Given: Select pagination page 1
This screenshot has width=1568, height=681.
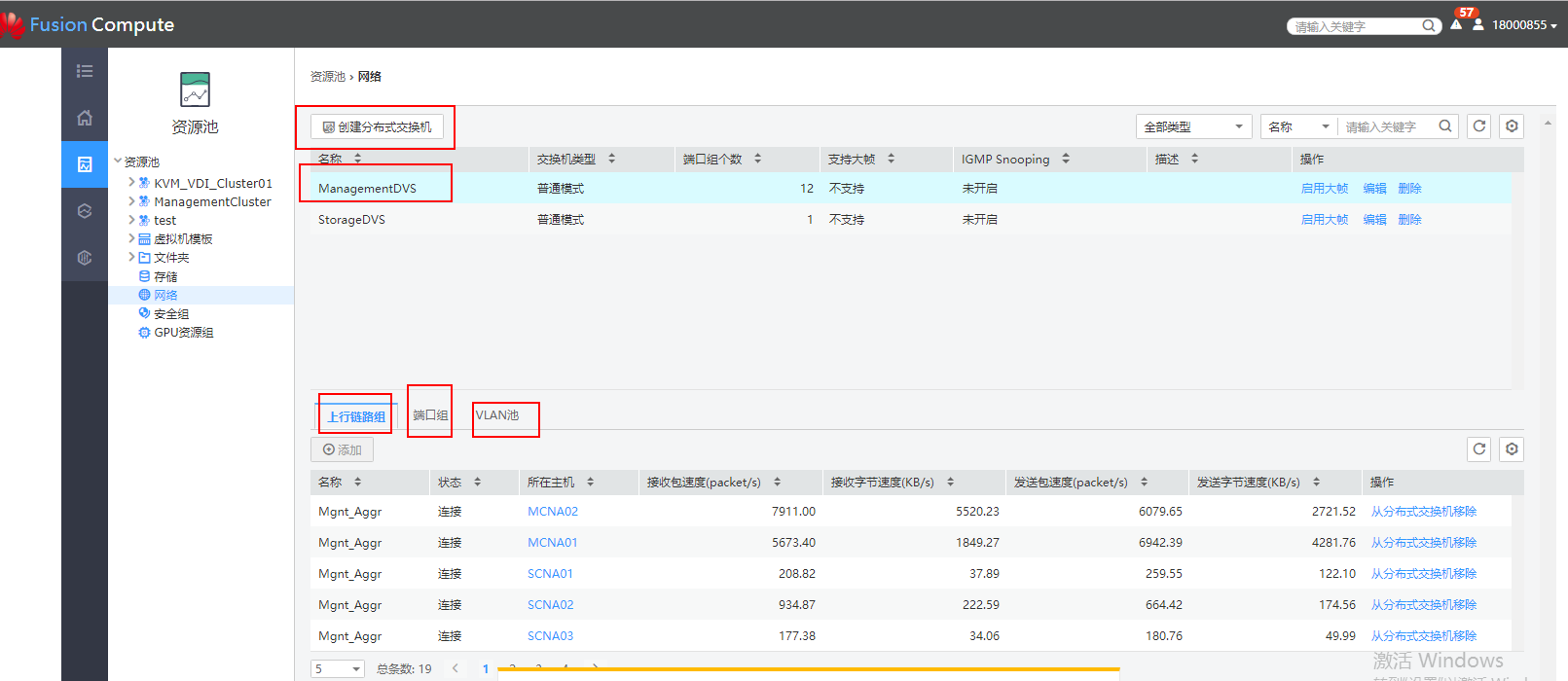Looking at the screenshot, I should 486,668.
